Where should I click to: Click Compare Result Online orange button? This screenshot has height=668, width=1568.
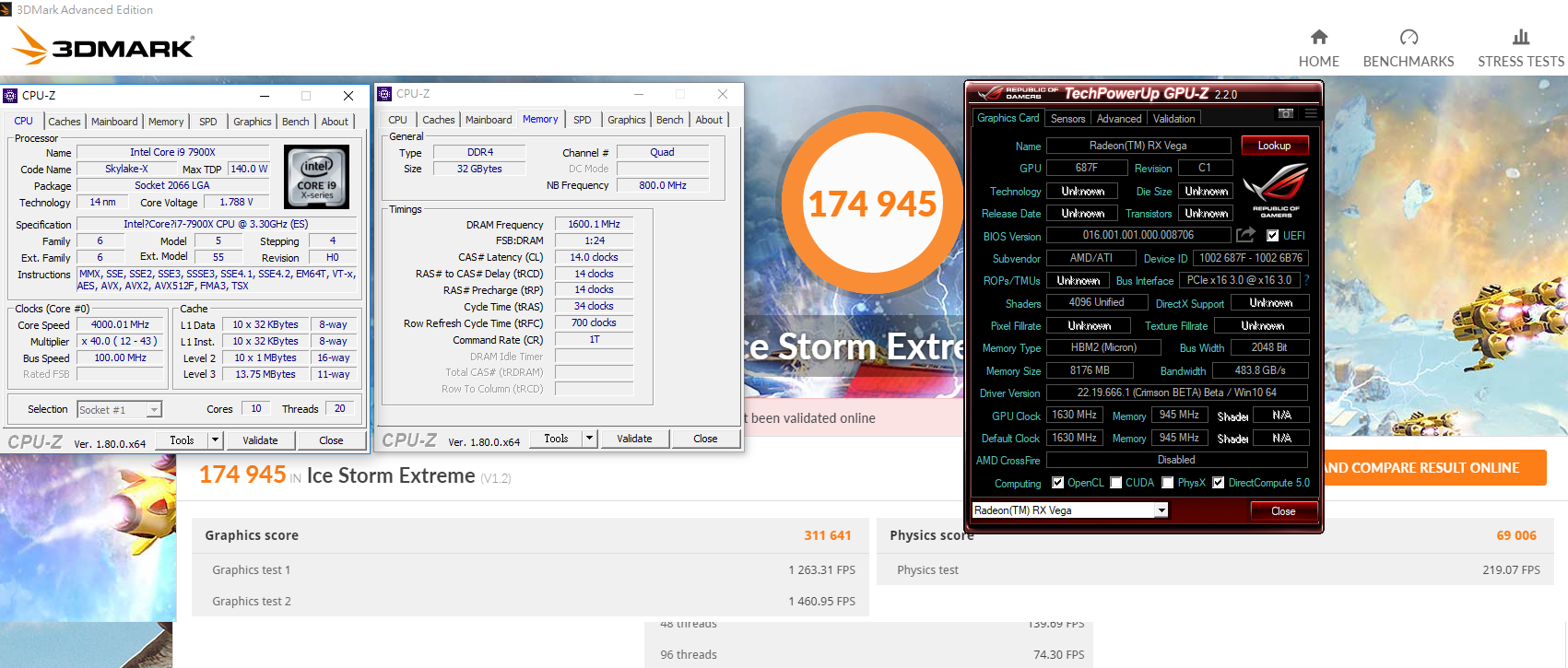click(x=1434, y=468)
